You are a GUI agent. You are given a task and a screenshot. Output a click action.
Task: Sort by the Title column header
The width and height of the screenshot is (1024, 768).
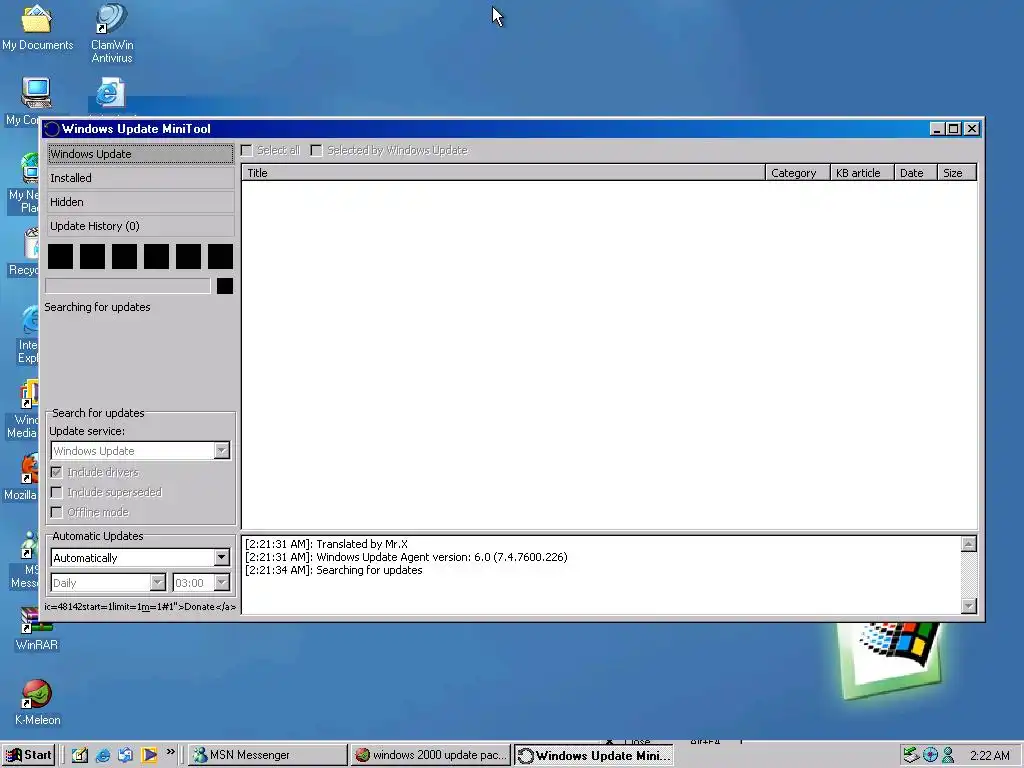click(x=504, y=173)
